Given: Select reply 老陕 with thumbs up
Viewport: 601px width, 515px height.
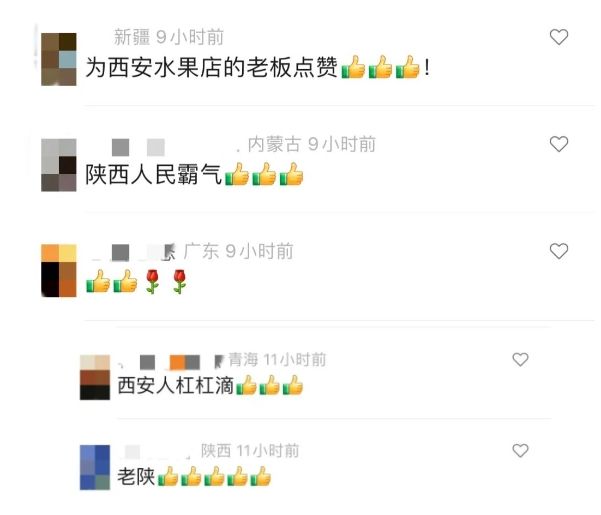Looking at the screenshot, I should (x=194, y=476).
